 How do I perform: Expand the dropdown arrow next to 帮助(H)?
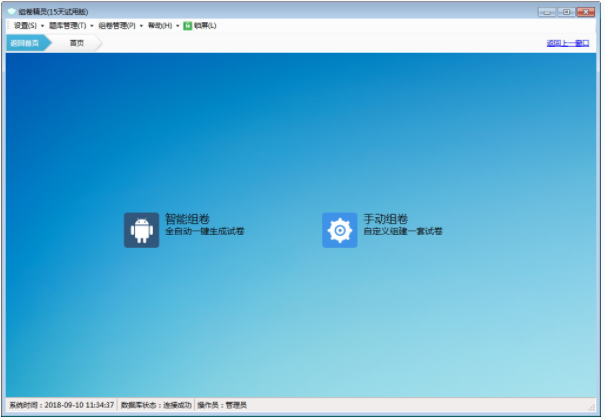click(177, 26)
